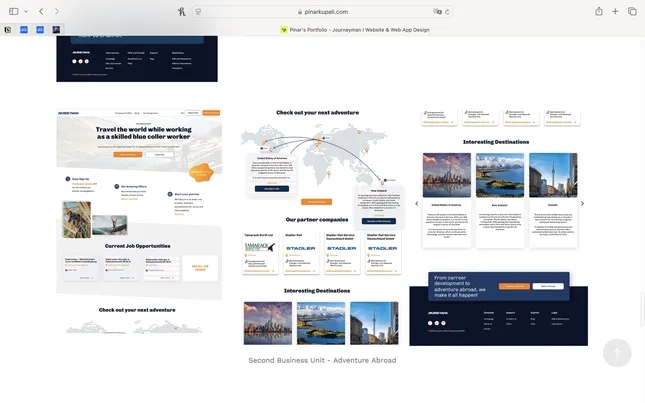The height and width of the screenshot is (403, 645).
Task: Reload the current page
Action: click(x=449, y=11)
